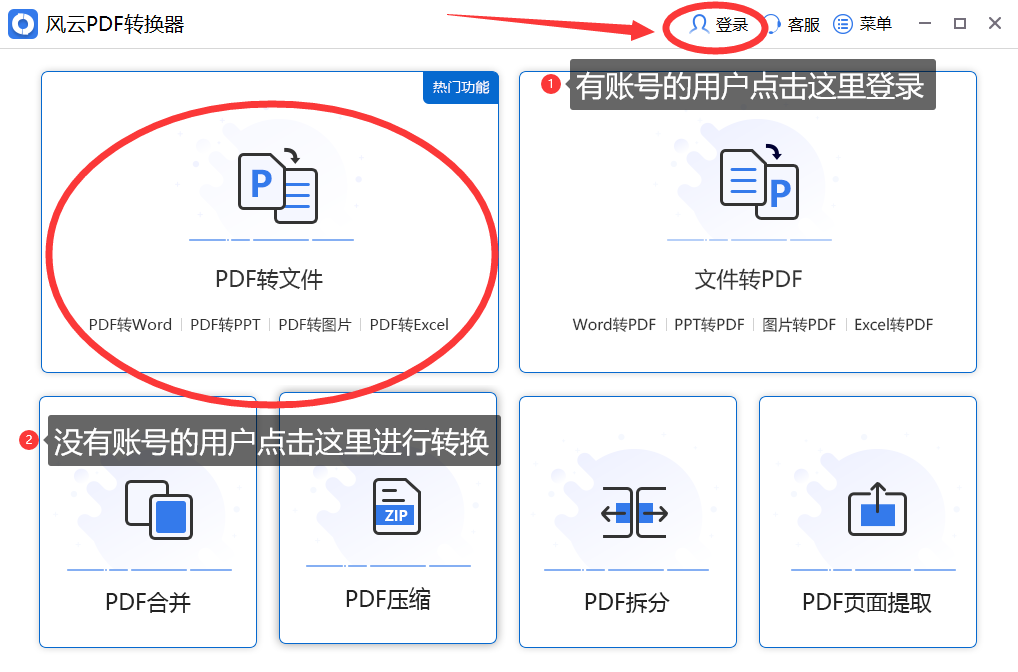This screenshot has height=672, width=1018.
Task: Open the 菜单 menu label
Action: [x=875, y=24]
